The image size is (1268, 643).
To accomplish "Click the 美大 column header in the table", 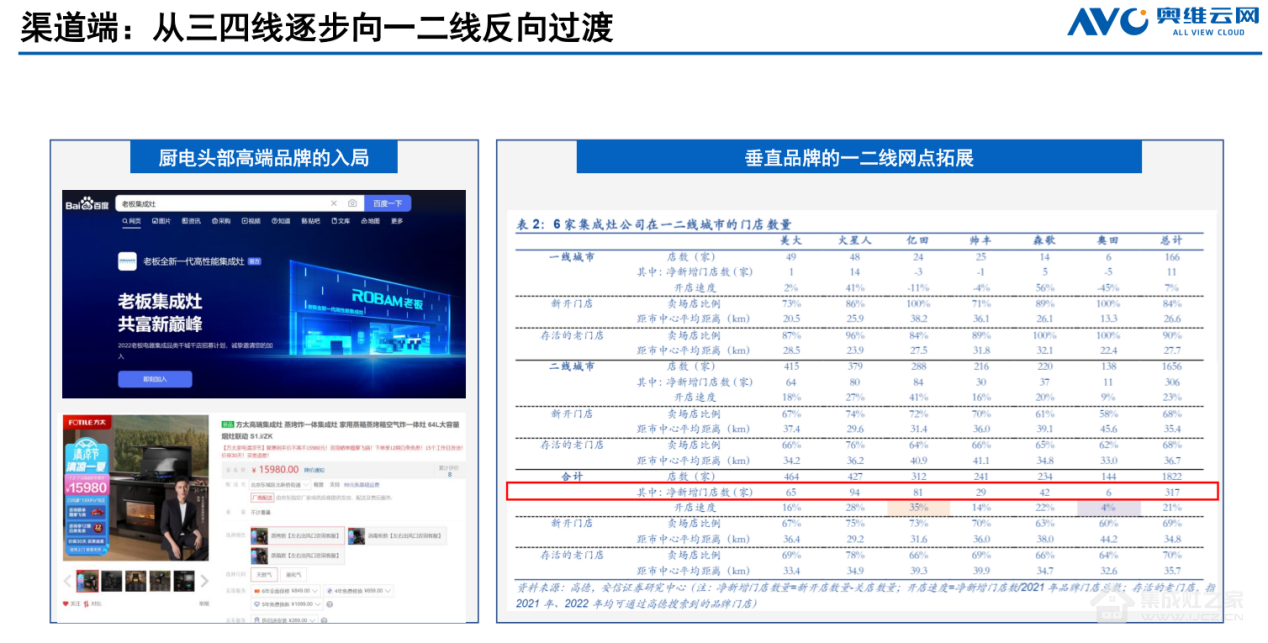I will click(791, 241).
